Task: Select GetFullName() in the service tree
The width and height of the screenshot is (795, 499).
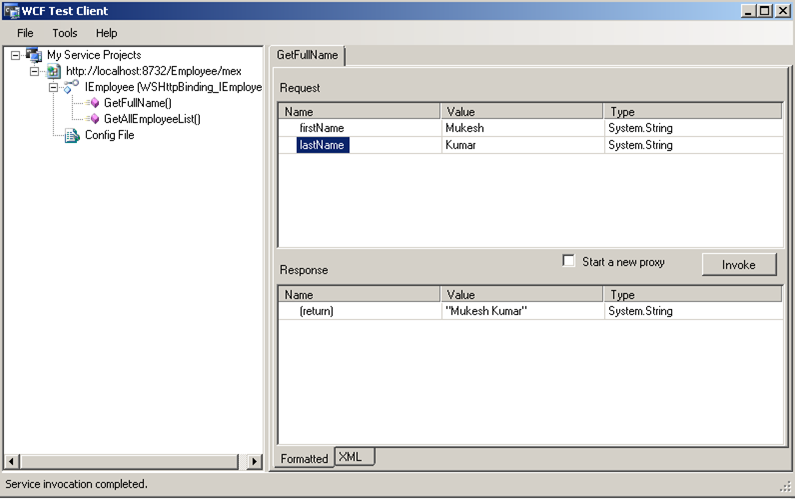Action: tap(137, 103)
